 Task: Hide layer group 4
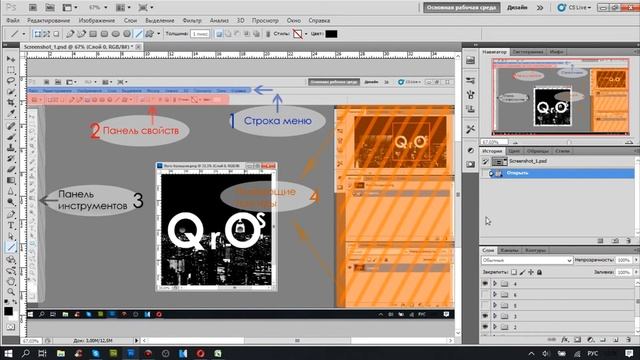[485, 283]
